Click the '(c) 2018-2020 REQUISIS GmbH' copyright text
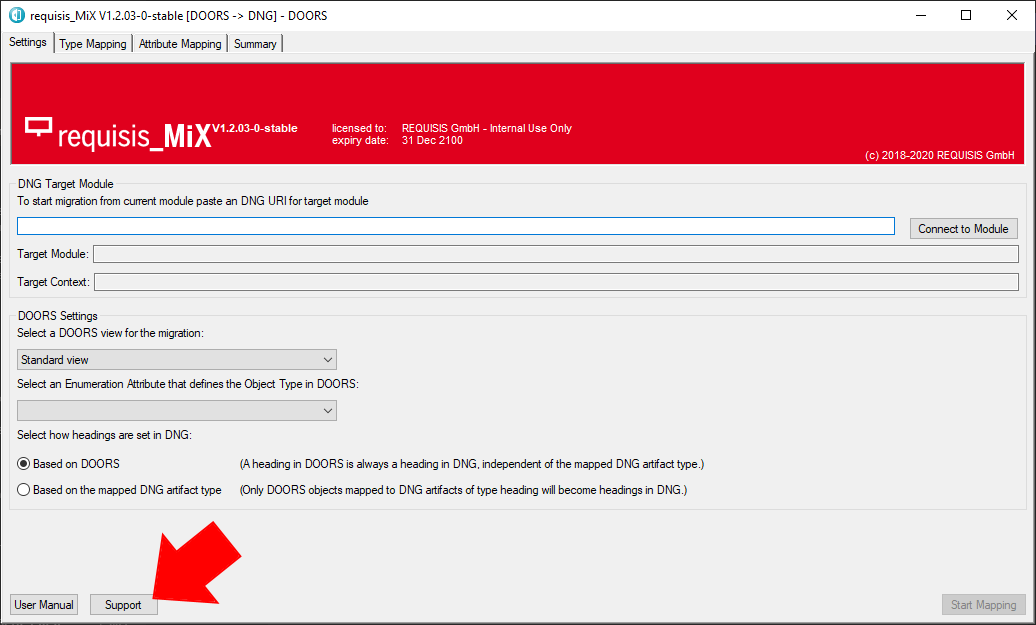This screenshot has height=625, width=1036. click(940, 155)
